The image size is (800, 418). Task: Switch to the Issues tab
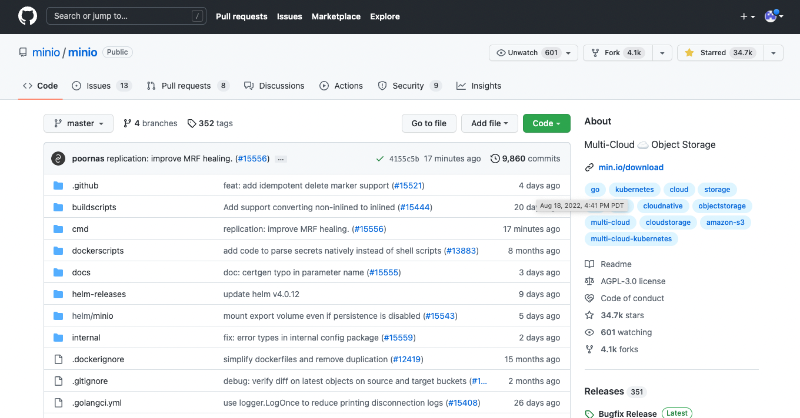pyautogui.click(x=102, y=86)
